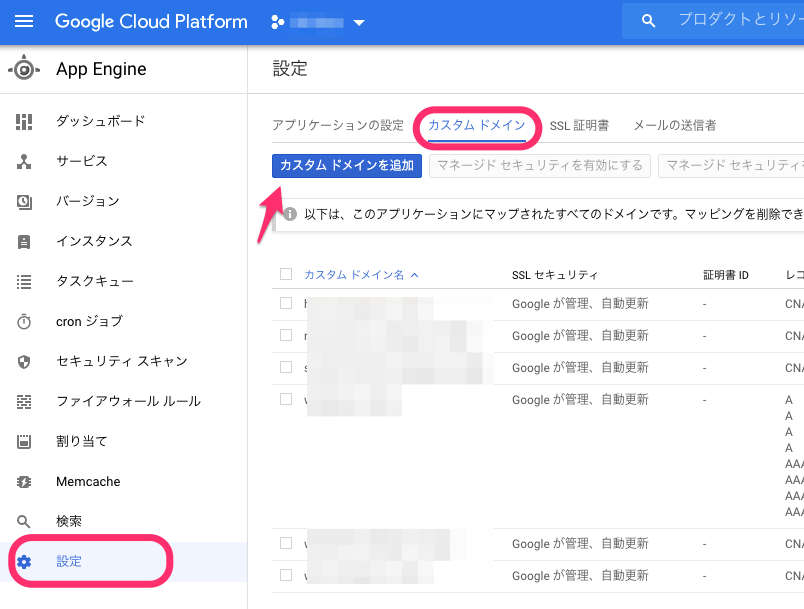Click the 設定 gear icon

[24, 562]
